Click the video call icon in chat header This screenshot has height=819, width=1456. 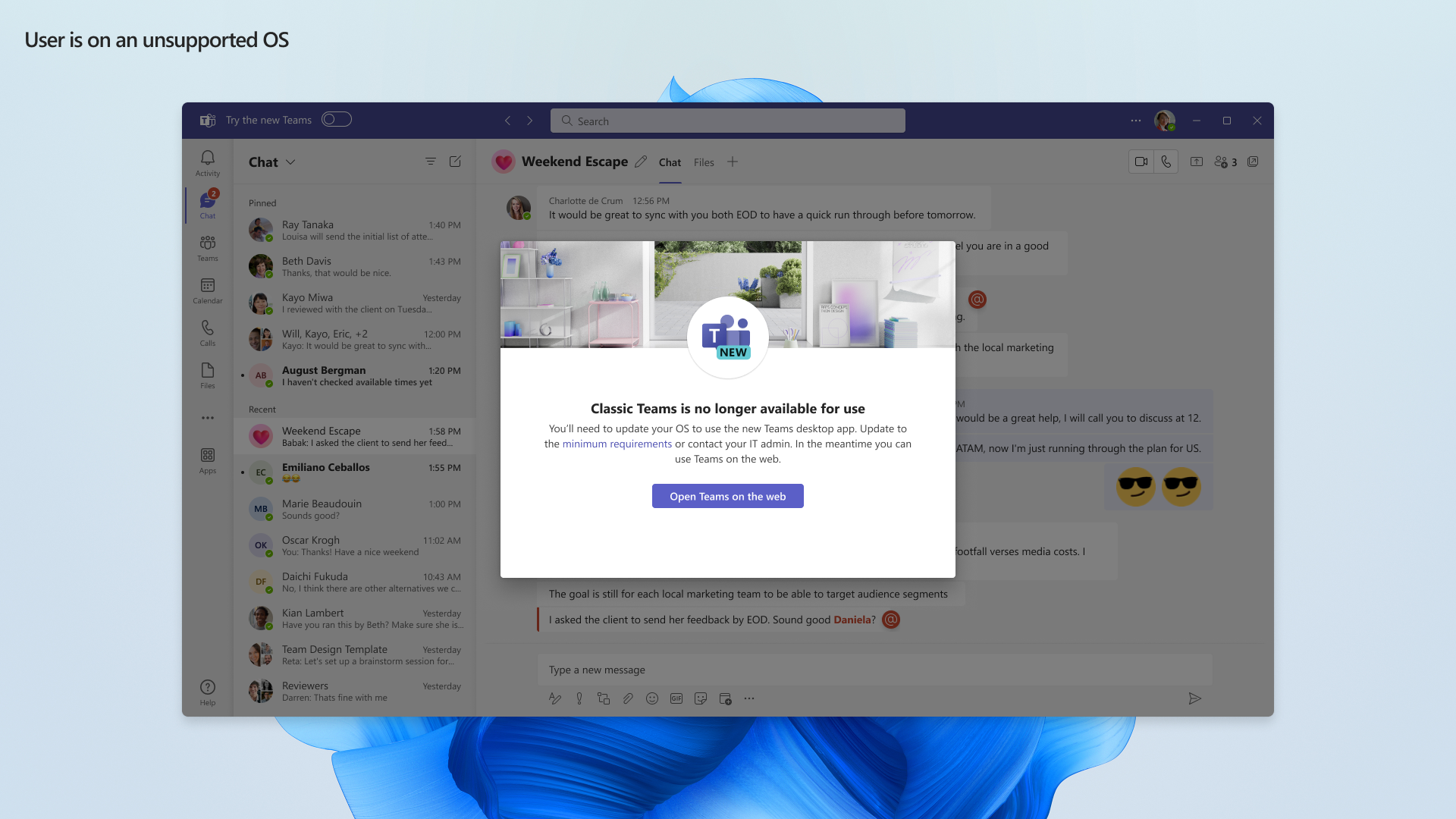pos(1140,162)
